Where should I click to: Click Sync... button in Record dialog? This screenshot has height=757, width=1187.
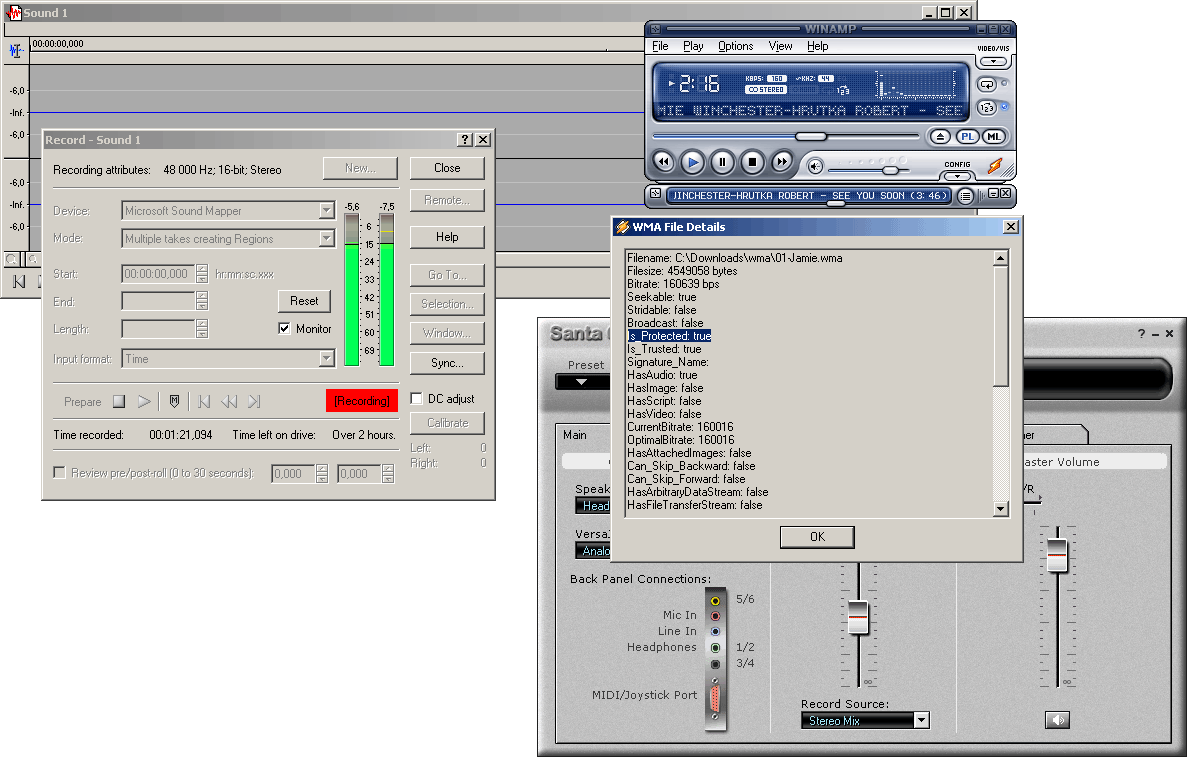pos(447,363)
